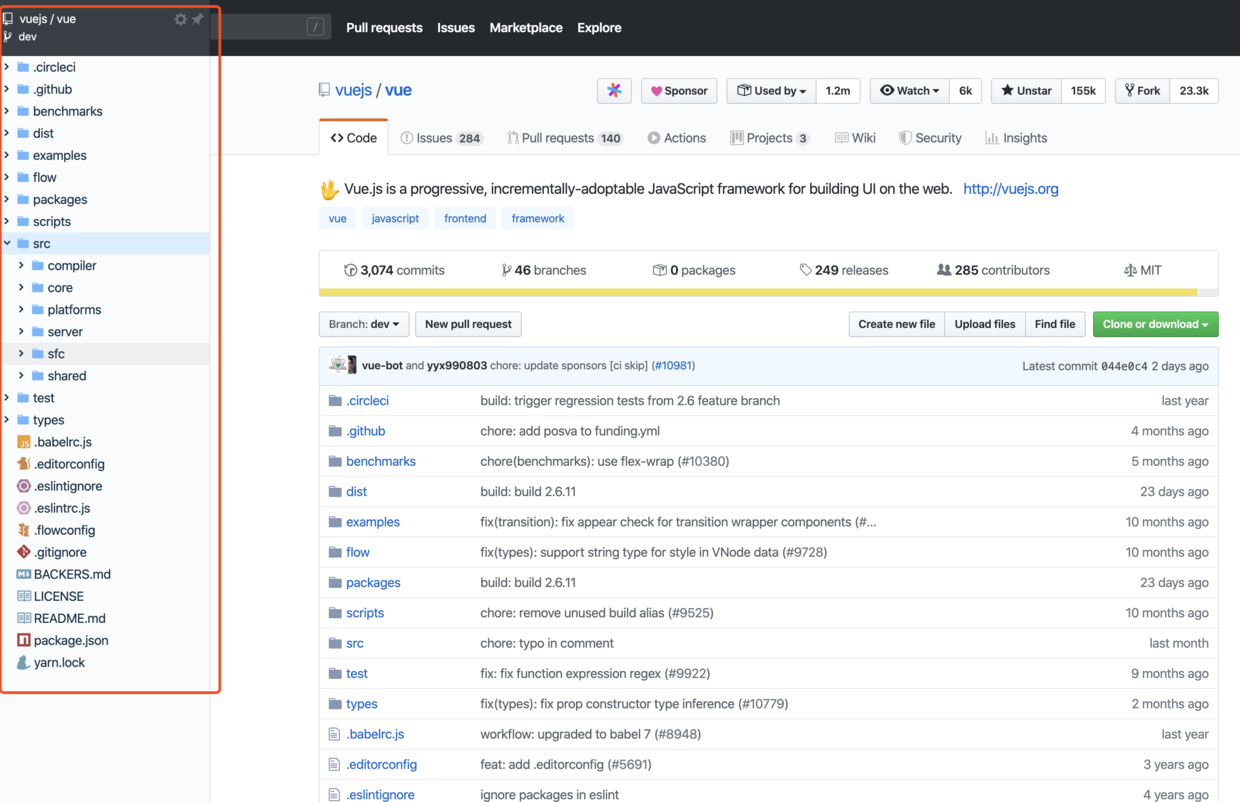Image resolution: width=1240 pixels, height=802 pixels.
Task: Click the .editorconfig file icon in sidebar
Action: click(x=24, y=464)
